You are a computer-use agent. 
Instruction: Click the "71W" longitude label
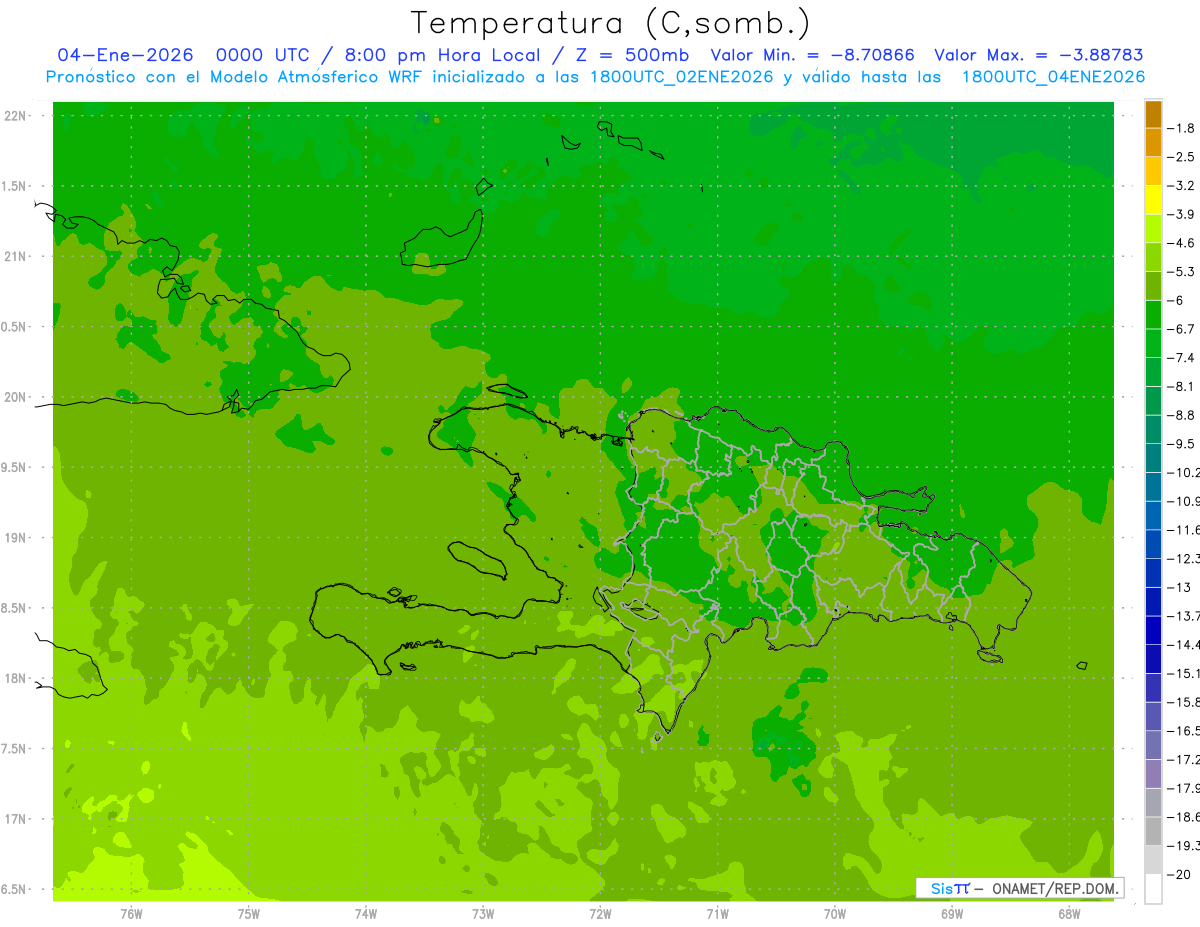point(717,913)
